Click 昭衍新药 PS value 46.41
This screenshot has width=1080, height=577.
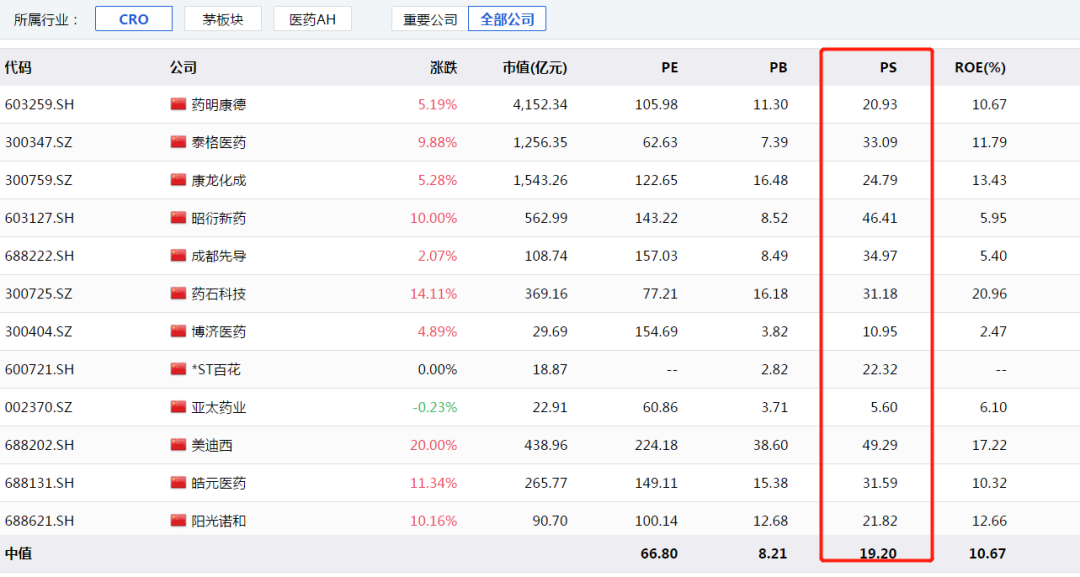coord(880,218)
